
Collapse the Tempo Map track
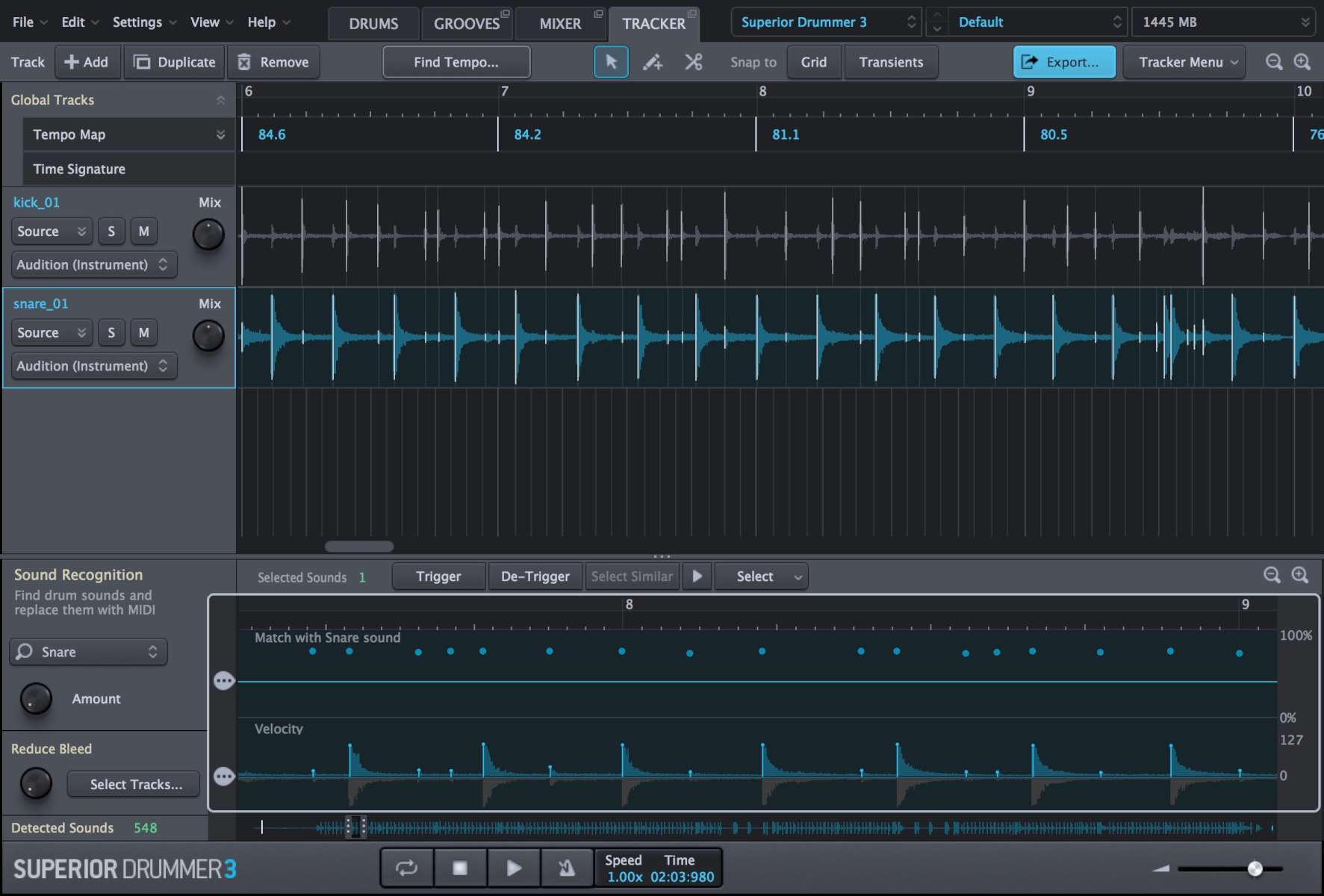tap(220, 134)
